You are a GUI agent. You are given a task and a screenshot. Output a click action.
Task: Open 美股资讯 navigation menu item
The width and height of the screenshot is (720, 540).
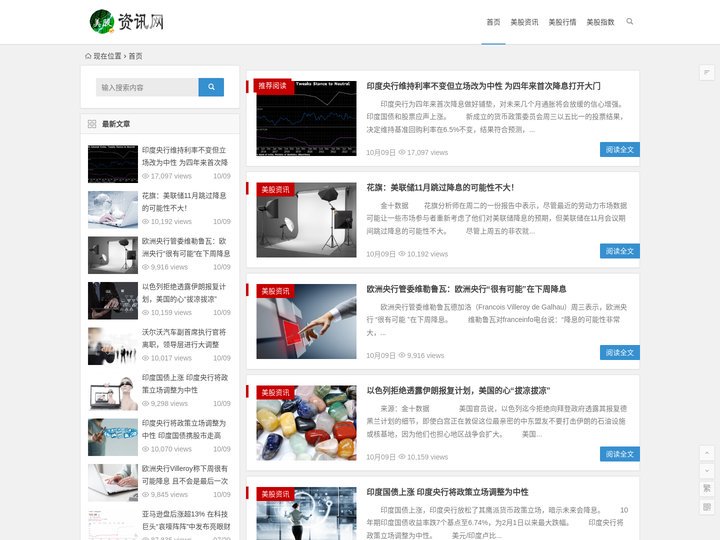coord(524,22)
